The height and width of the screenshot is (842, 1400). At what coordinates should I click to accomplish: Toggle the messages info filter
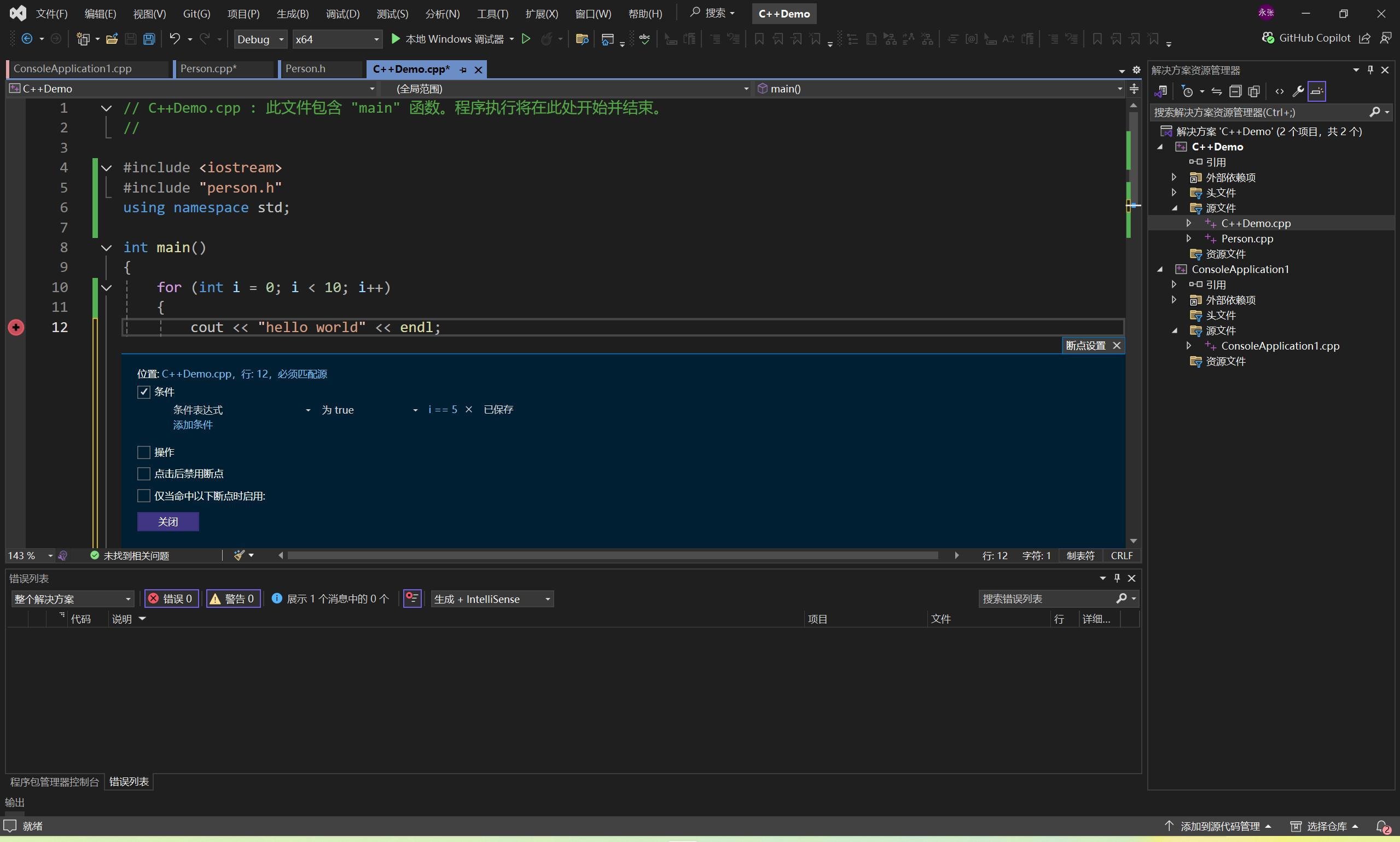[330, 599]
